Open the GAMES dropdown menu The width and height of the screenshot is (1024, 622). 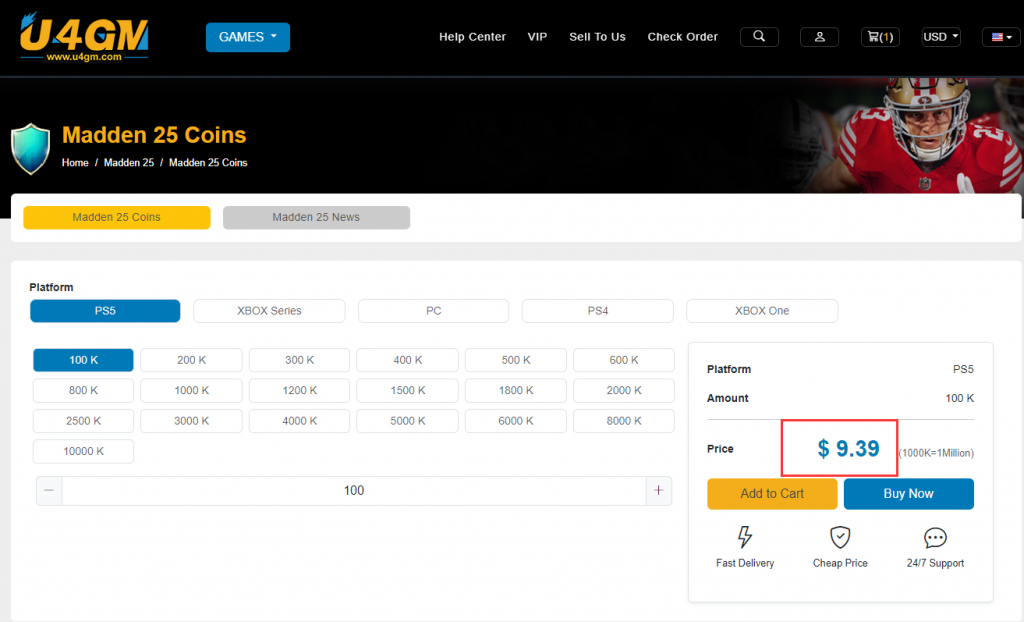pyautogui.click(x=248, y=37)
